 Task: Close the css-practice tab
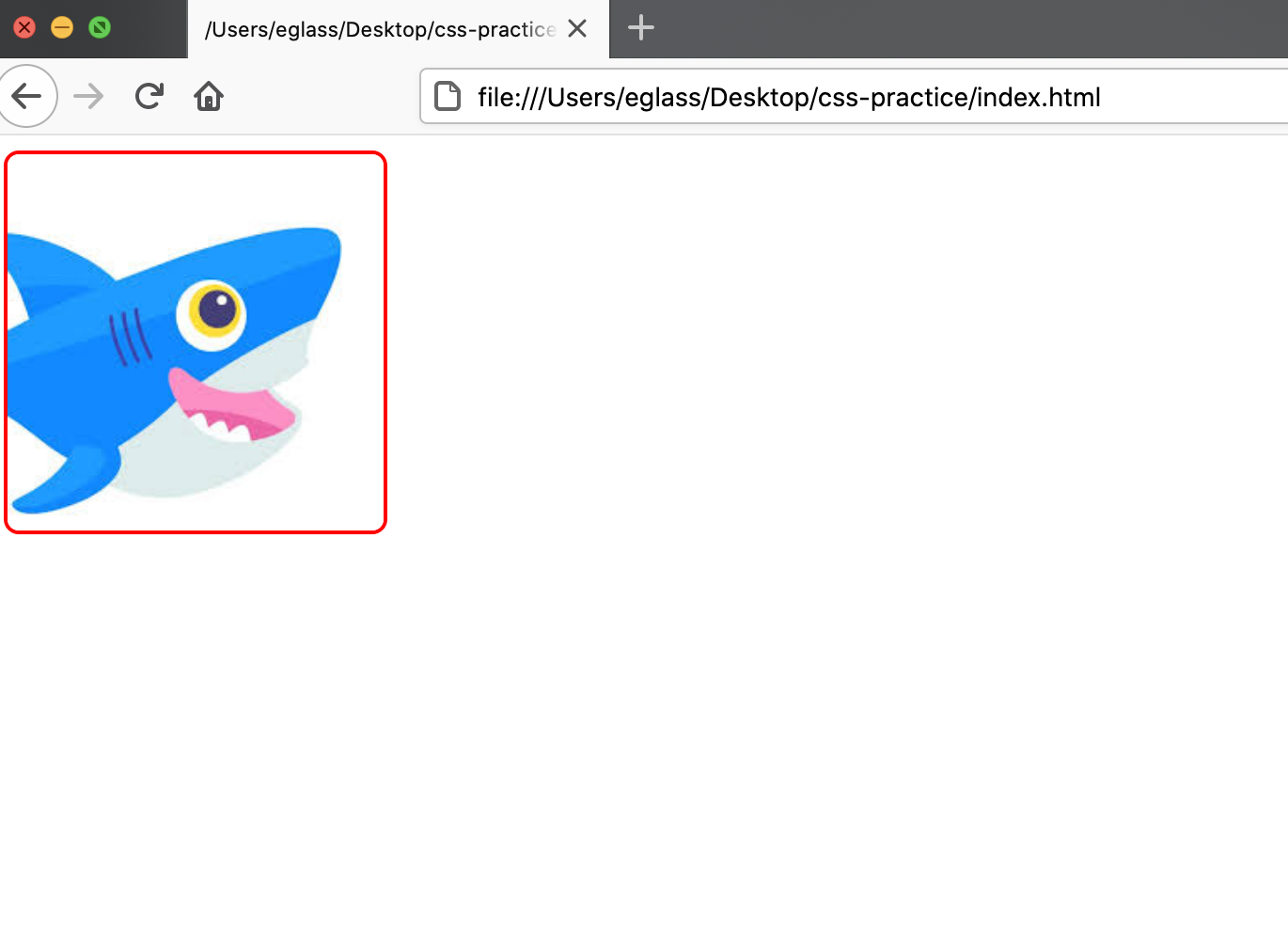(x=577, y=28)
